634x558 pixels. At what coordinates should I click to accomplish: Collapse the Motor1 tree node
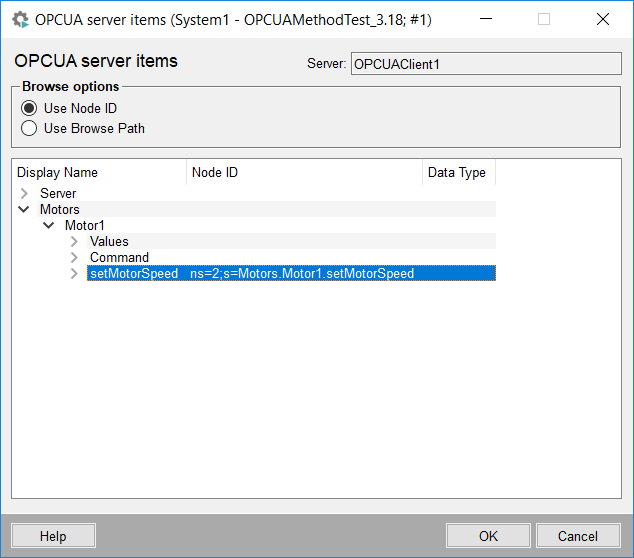tap(48, 225)
